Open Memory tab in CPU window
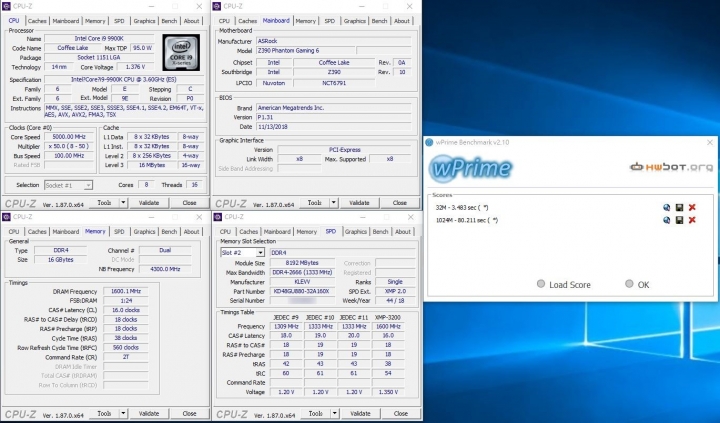 [x=95, y=21]
